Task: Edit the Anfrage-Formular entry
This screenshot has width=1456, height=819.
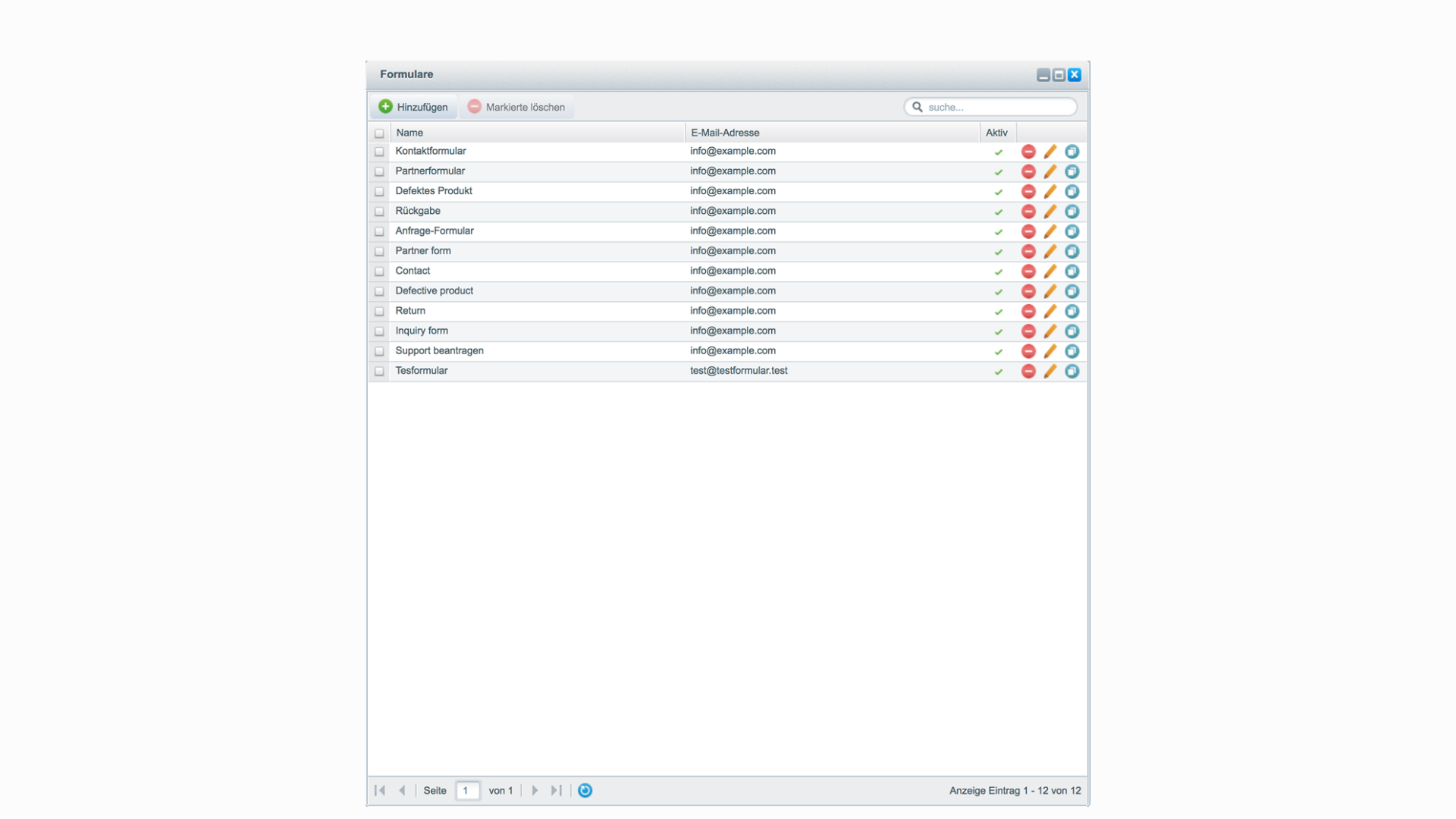Action: [1050, 231]
